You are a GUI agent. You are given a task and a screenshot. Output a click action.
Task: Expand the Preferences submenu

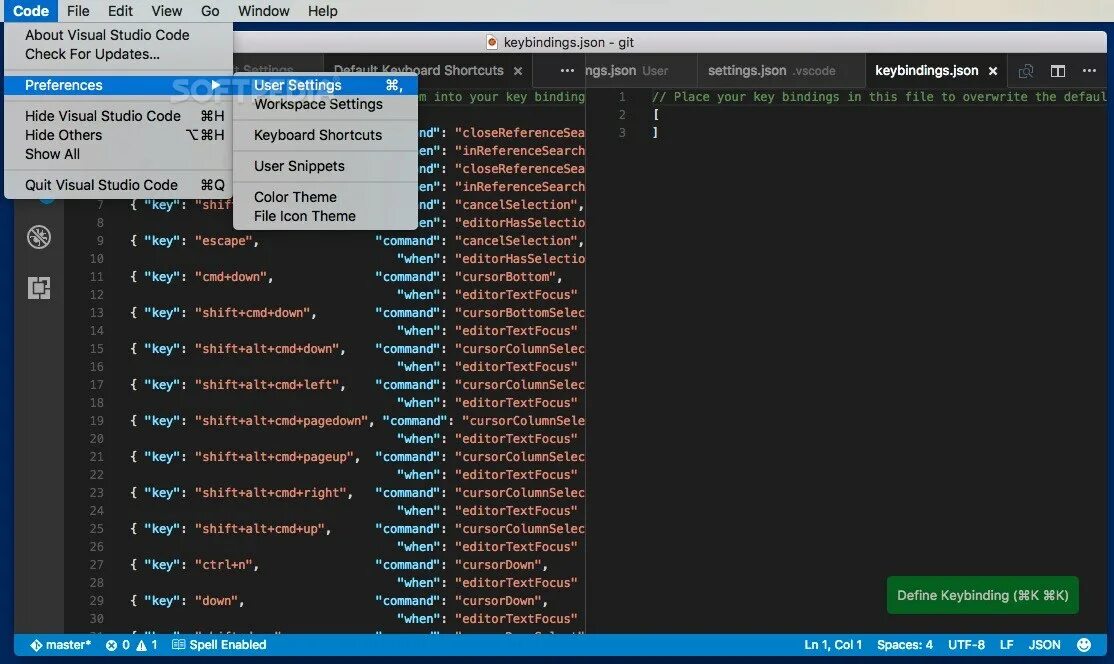[119, 85]
